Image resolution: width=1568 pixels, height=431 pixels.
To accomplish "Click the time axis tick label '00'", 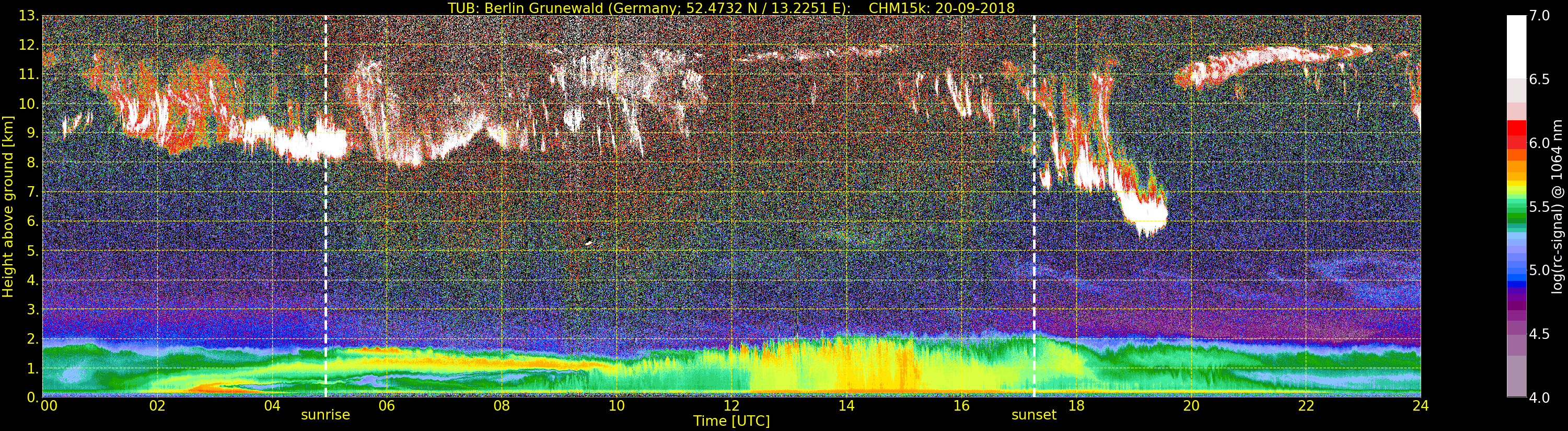I will (x=48, y=405).
